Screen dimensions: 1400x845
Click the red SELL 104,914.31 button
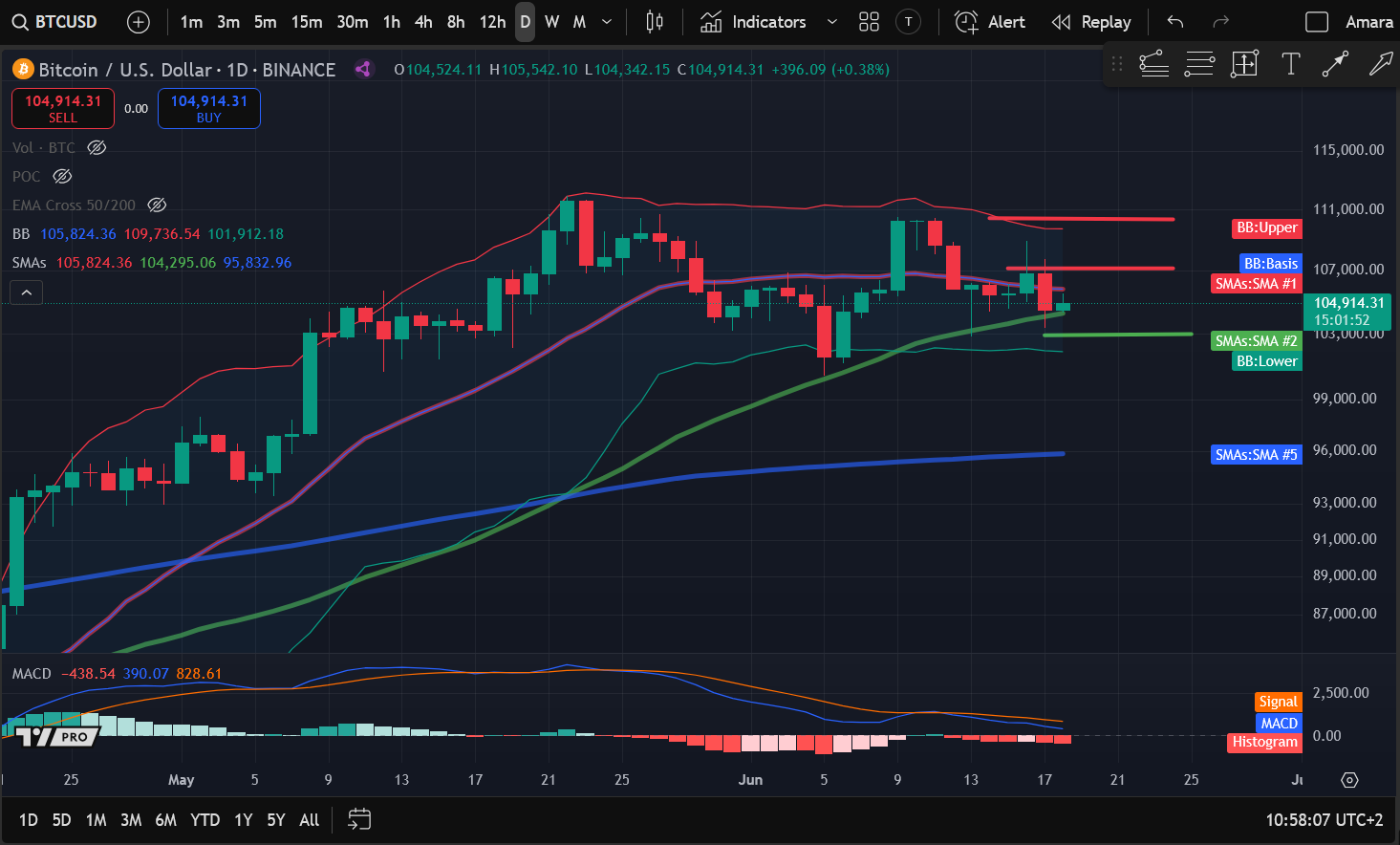coord(63,108)
